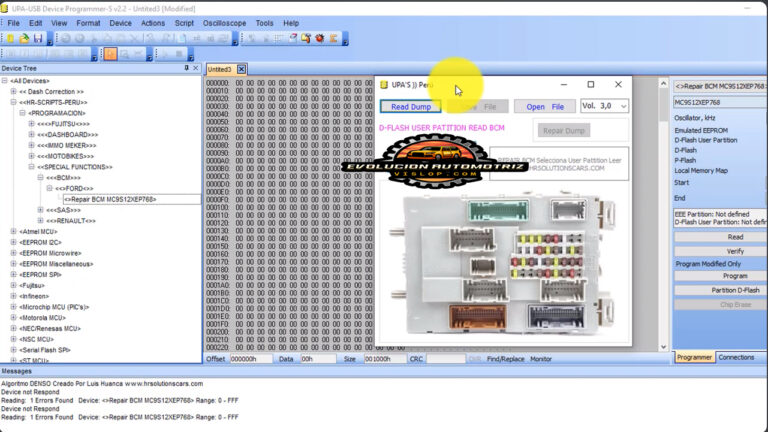The width and height of the screenshot is (768, 432).
Task: Close the Device Tree panel
Action: 196,68
